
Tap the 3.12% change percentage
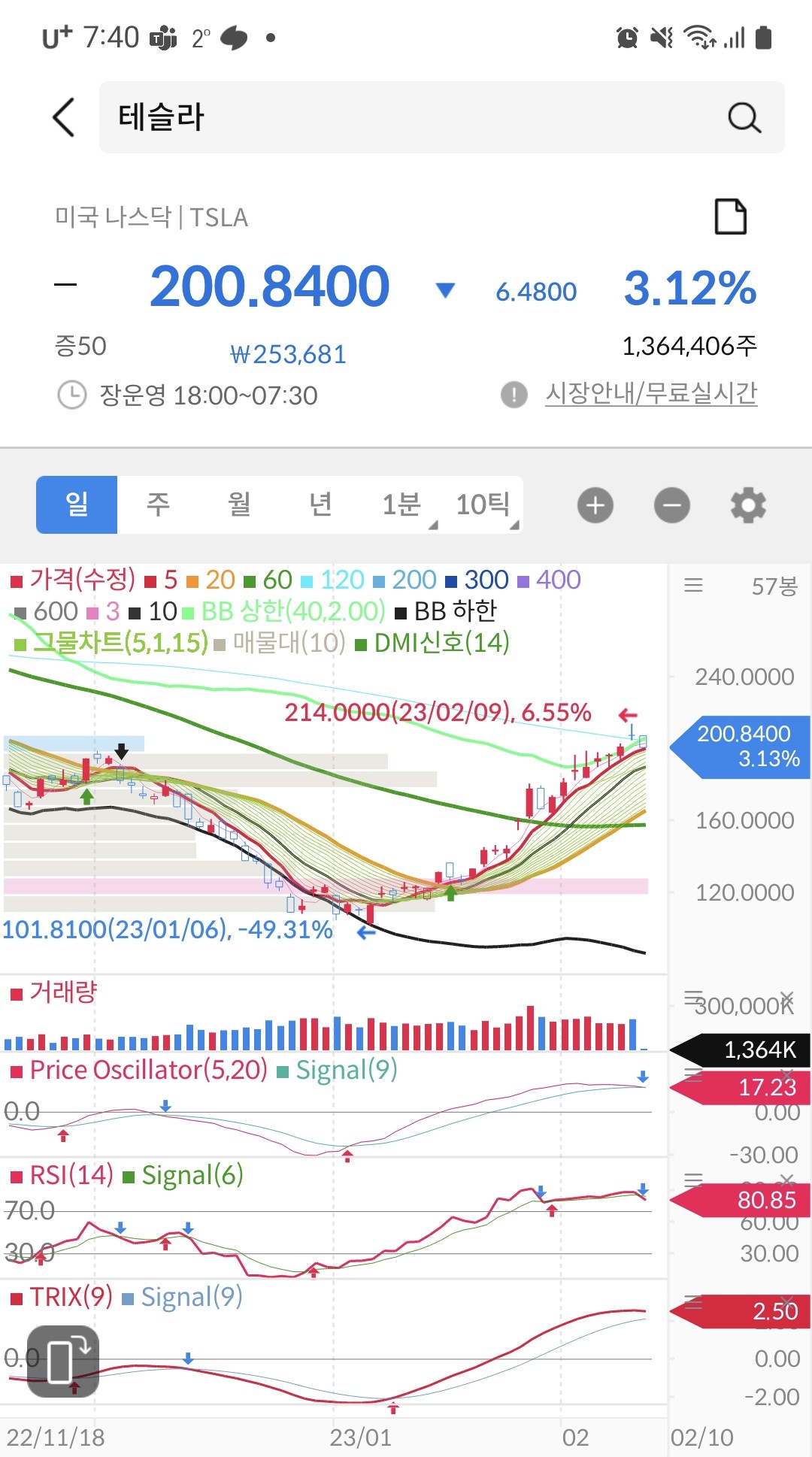(x=690, y=288)
